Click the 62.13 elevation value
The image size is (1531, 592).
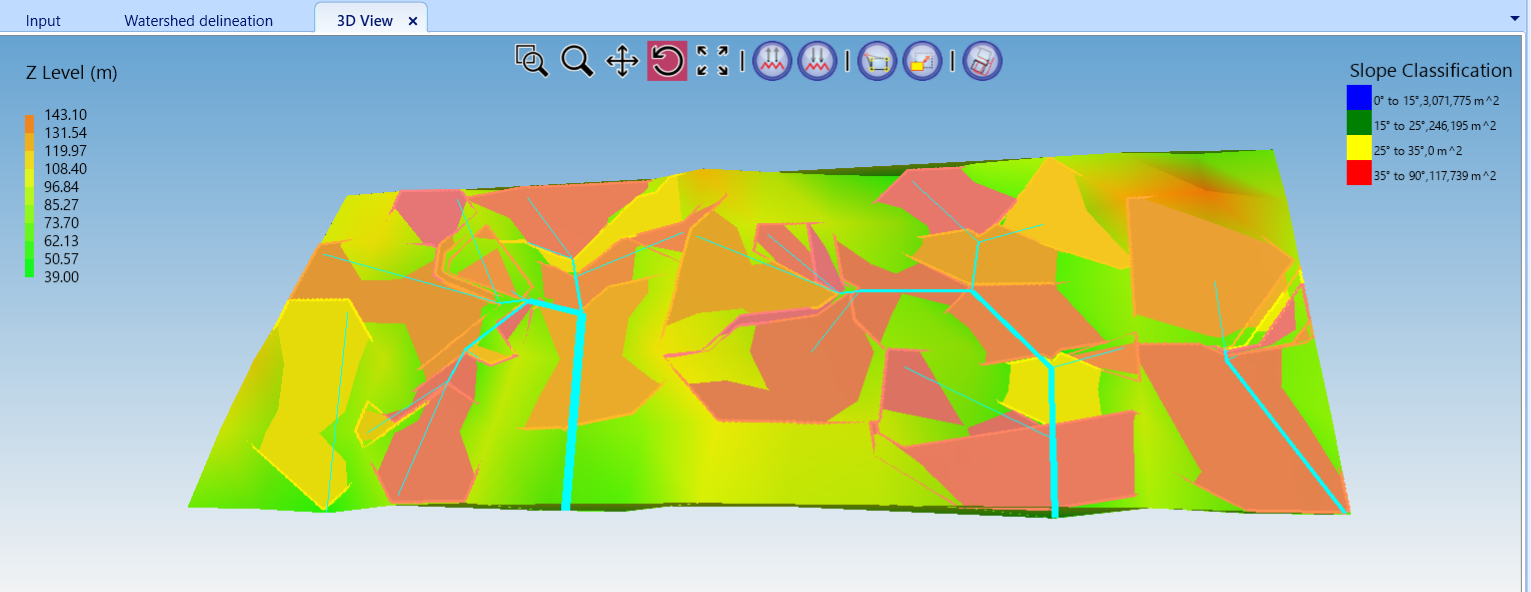click(x=61, y=241)
